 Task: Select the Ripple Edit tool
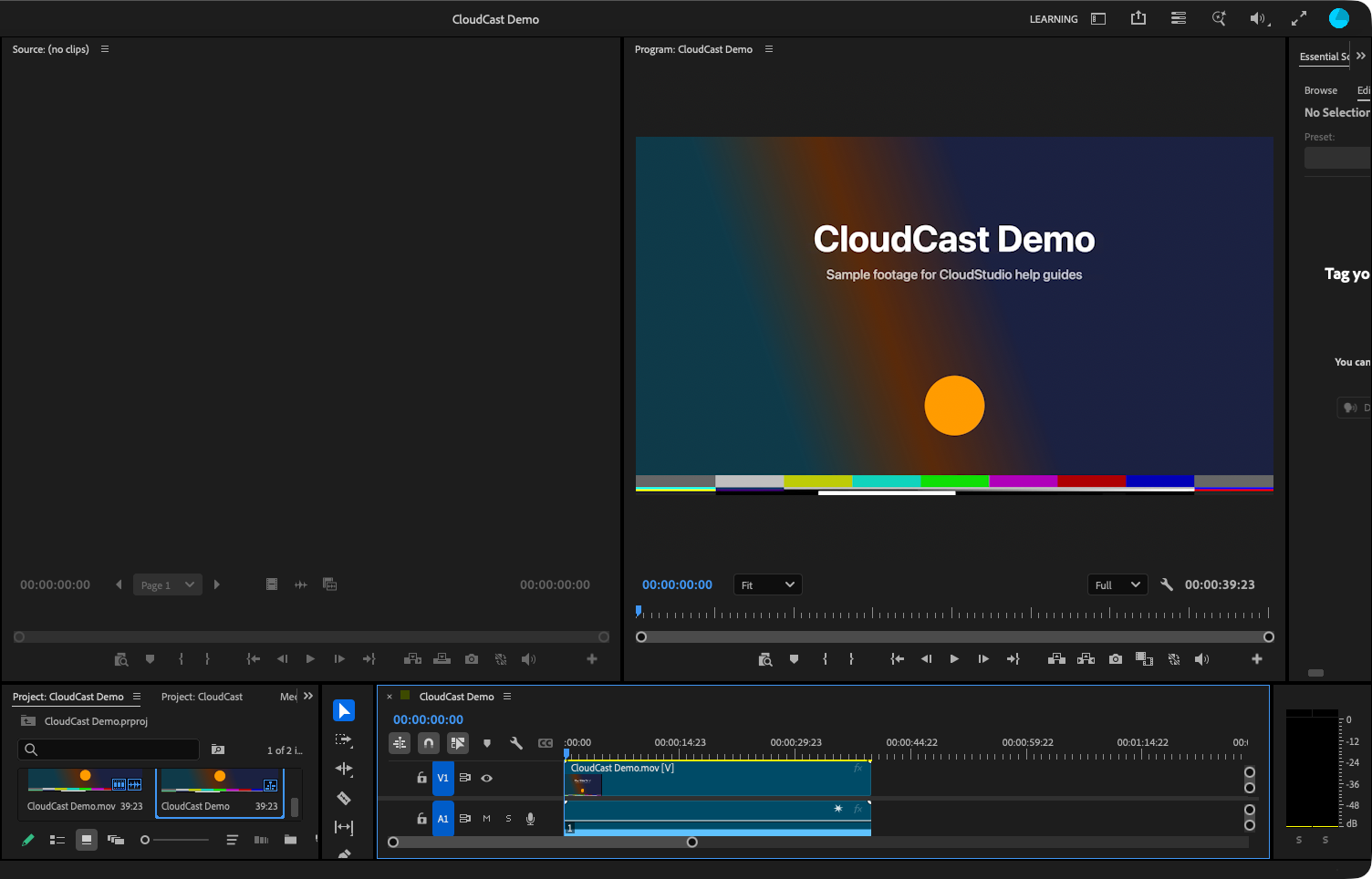tap(344, 769)
